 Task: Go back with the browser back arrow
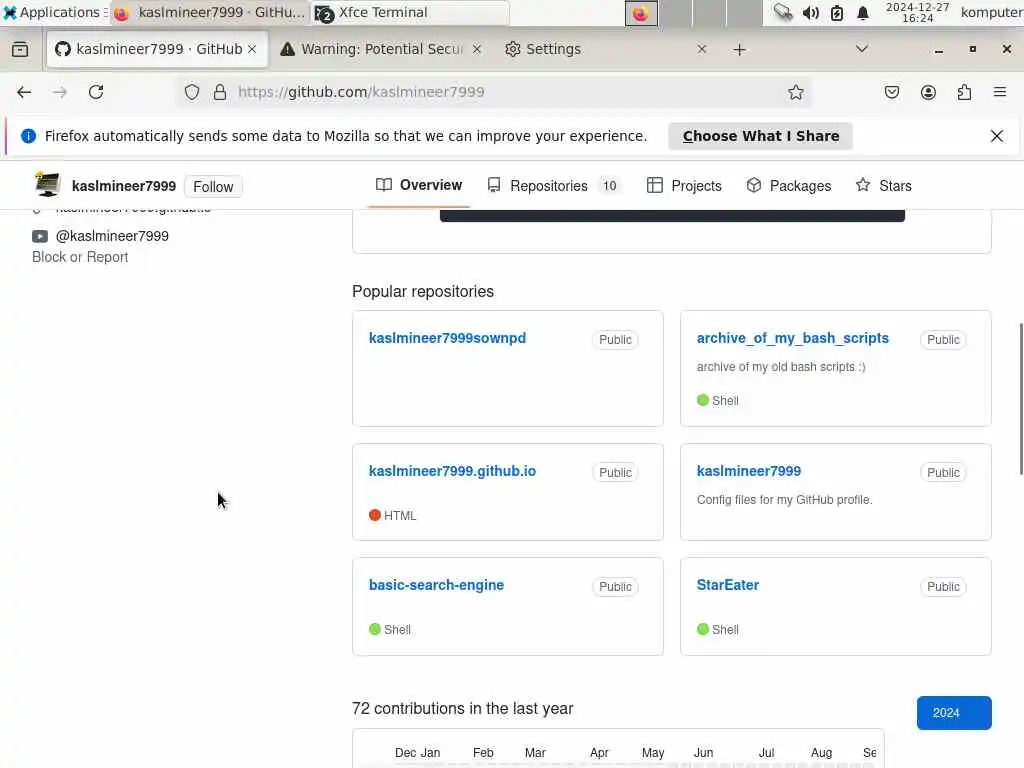24,92
